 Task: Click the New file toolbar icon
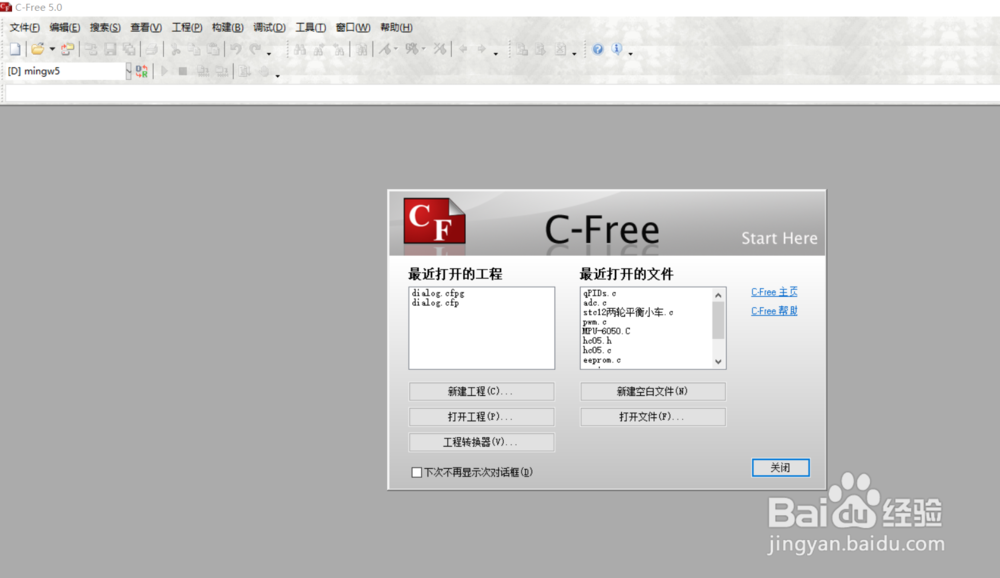coord(15,48)
